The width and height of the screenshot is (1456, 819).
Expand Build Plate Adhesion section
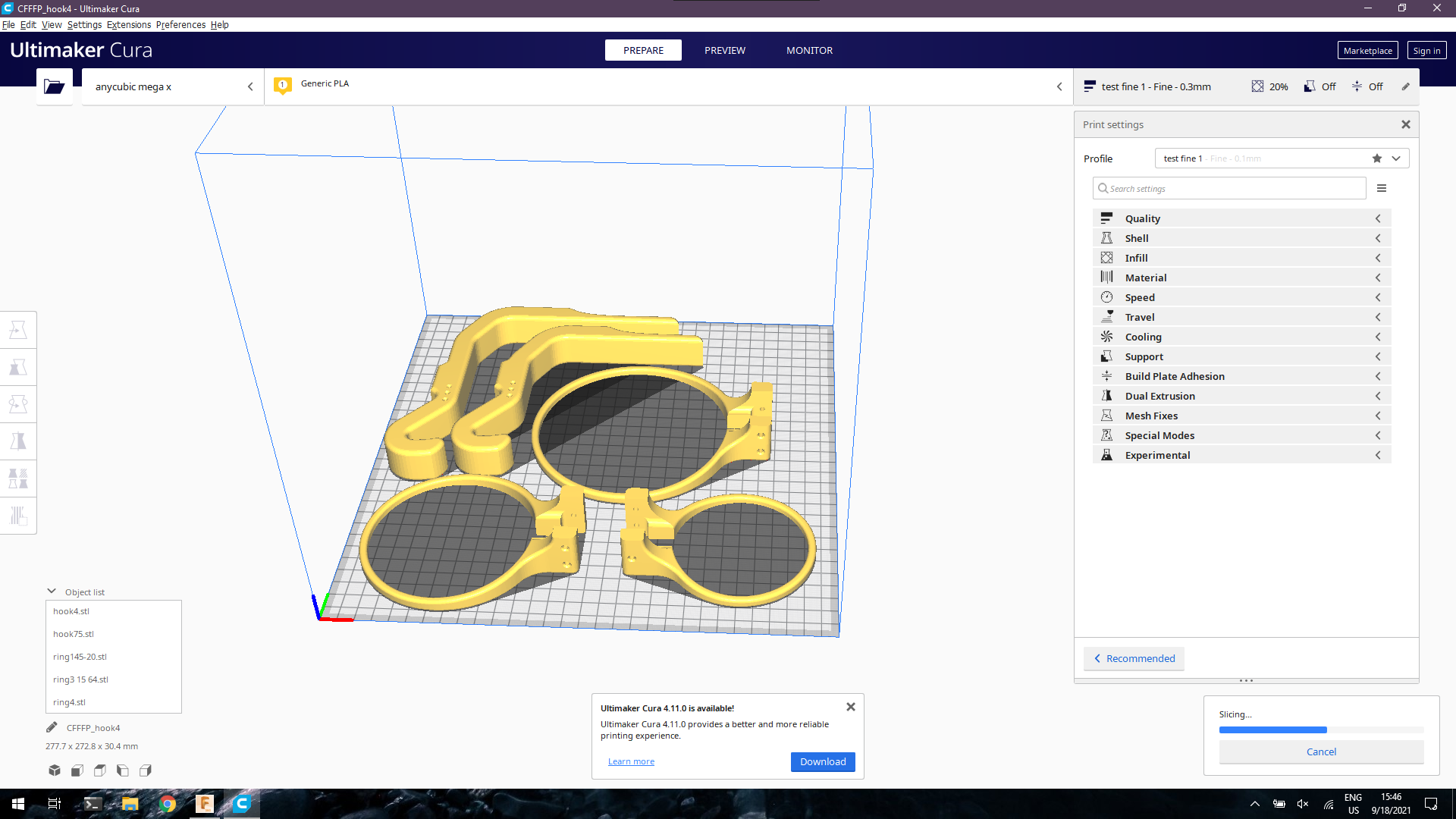(x=1241, y=376)
